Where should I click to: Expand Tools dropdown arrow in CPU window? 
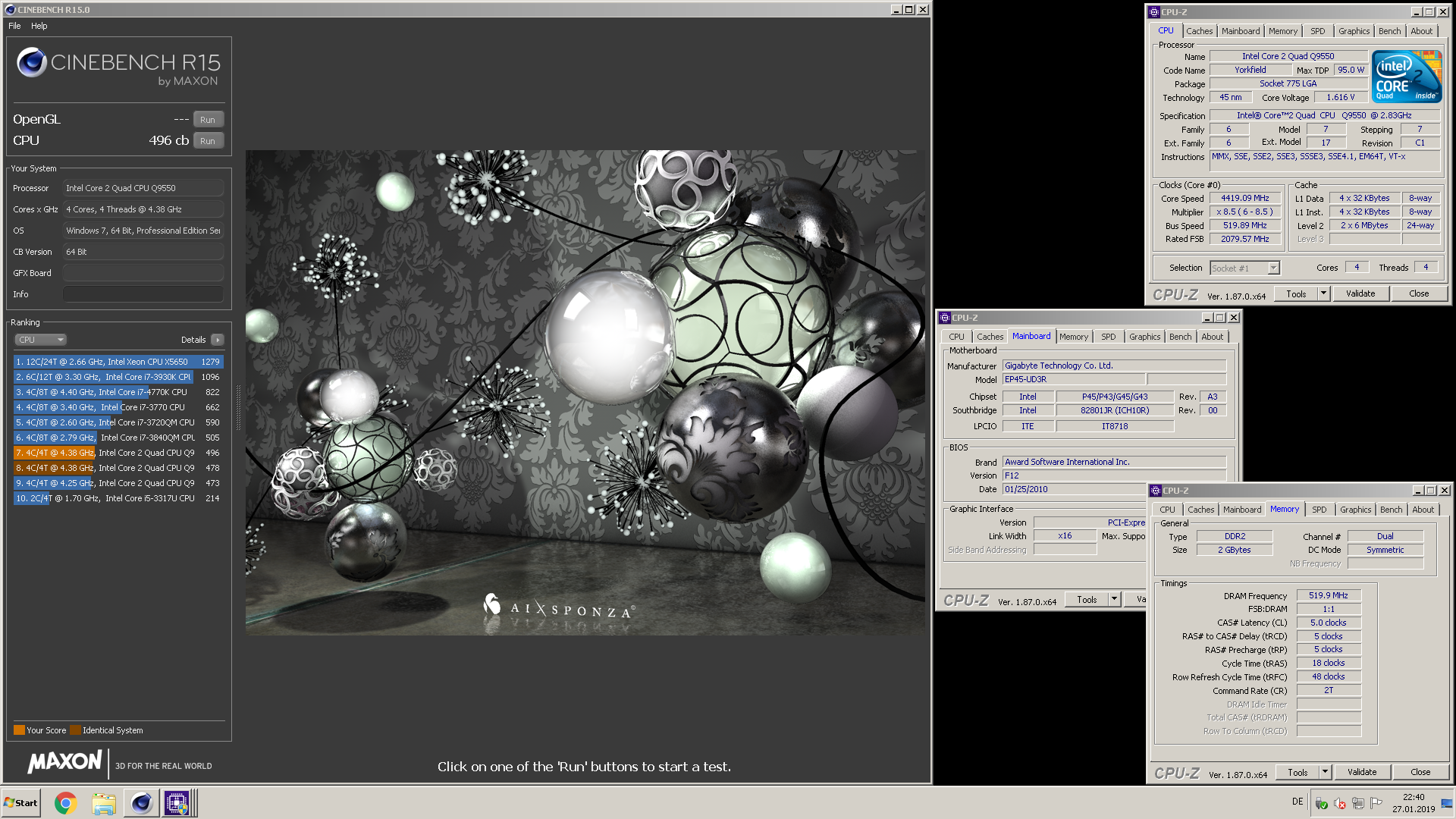point(1323,293)
